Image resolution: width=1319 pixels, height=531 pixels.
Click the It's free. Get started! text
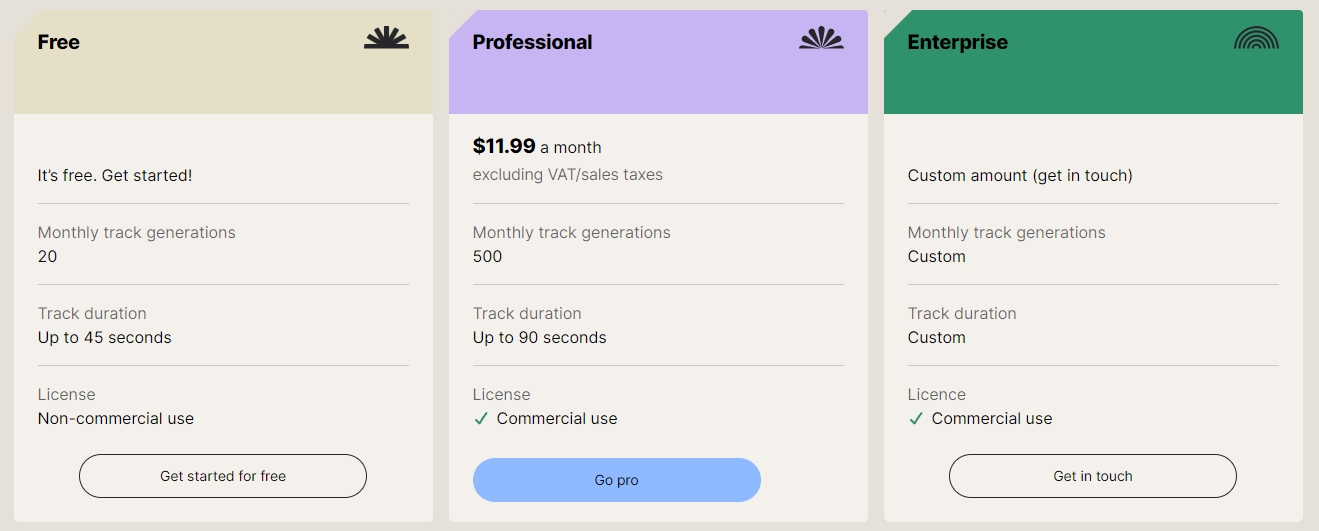[115, 176]
